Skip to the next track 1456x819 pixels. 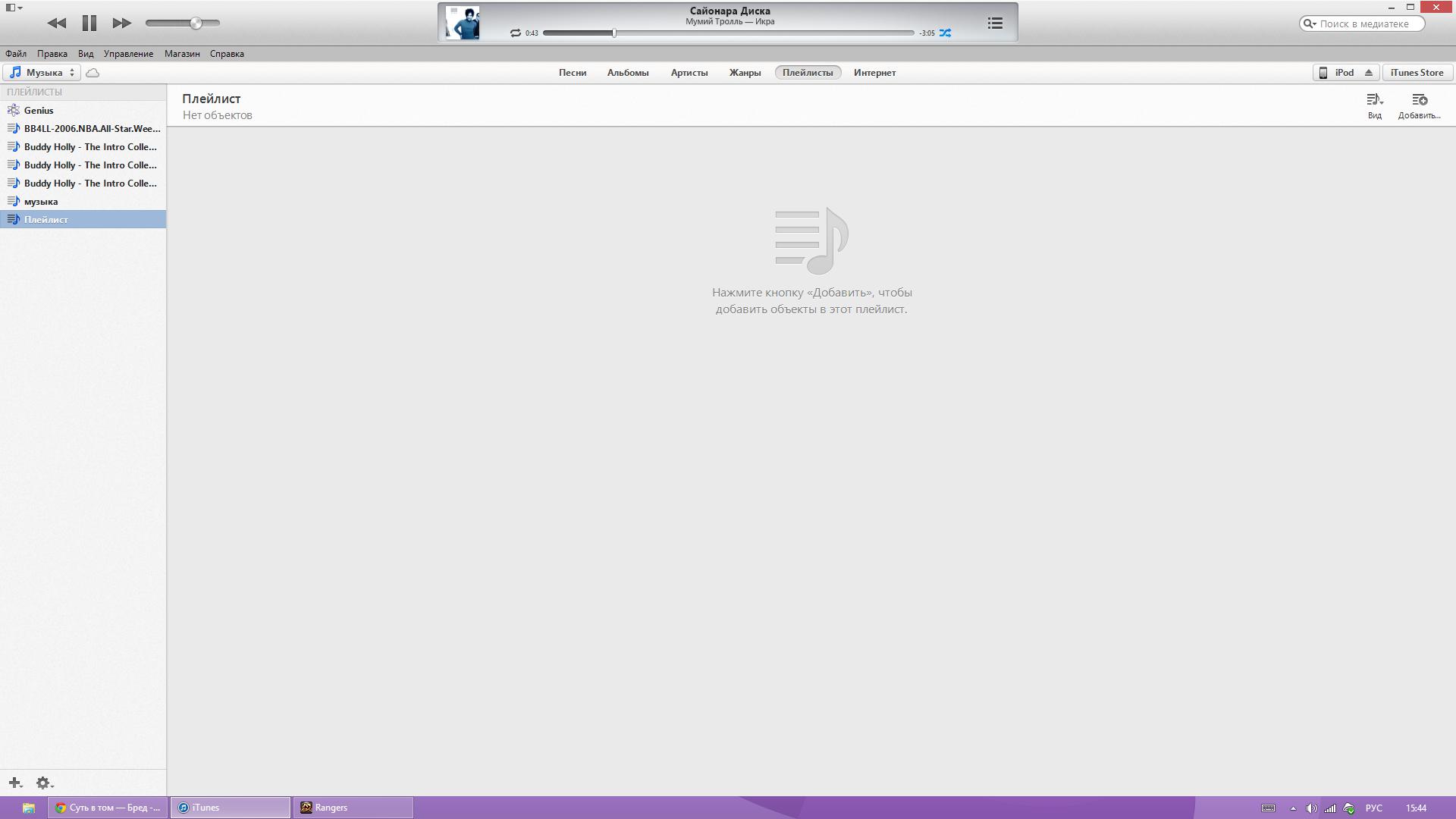pyautogui.click(x=121, y=23)
